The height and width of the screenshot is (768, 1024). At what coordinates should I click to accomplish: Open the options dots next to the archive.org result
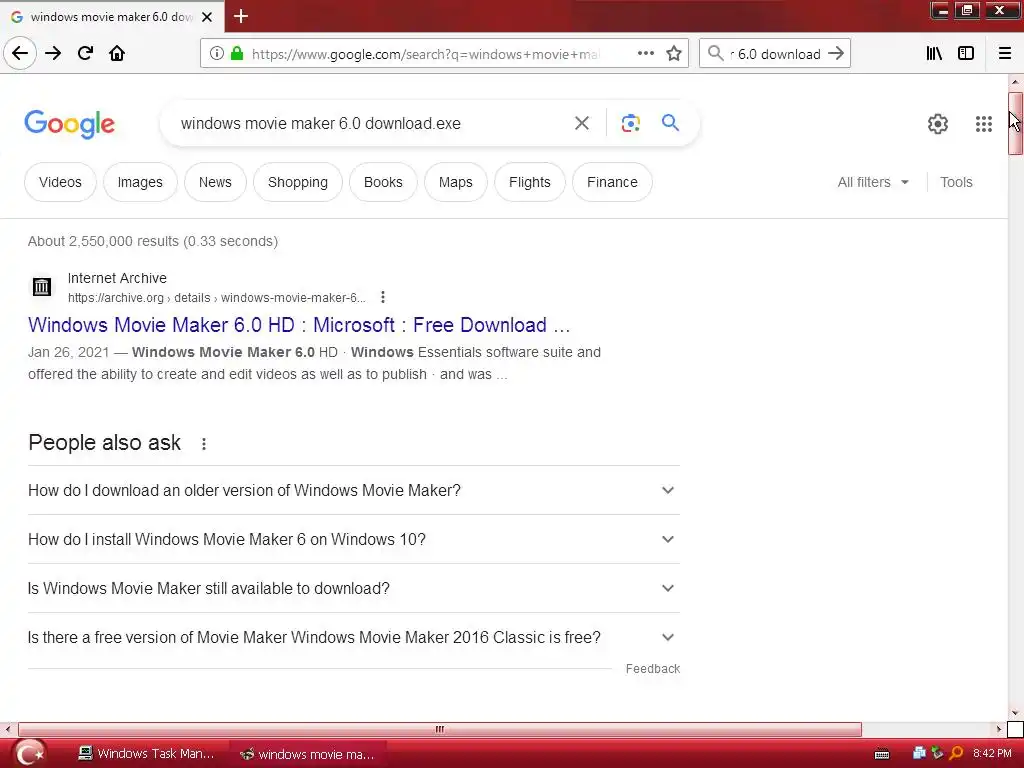point(383,297)
